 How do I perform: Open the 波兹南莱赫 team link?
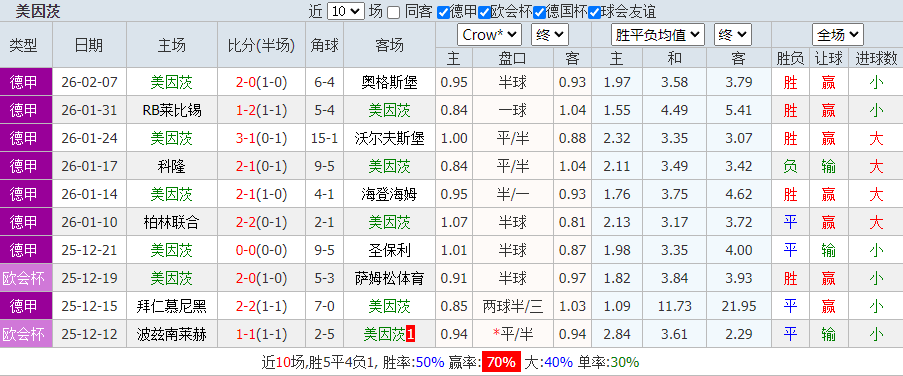pos(172,334)
